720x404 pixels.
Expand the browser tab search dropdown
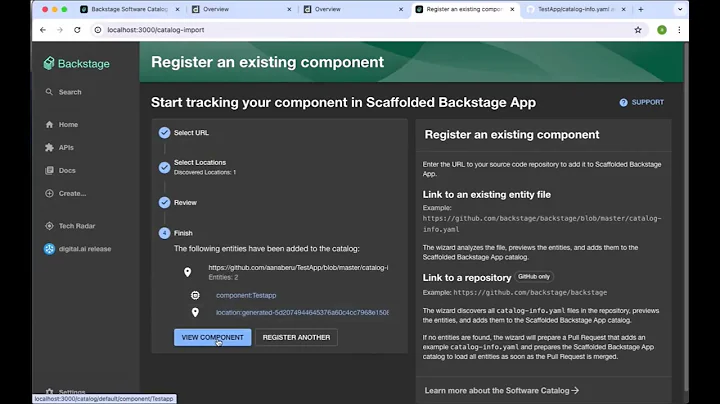click(x=680, y=9)
